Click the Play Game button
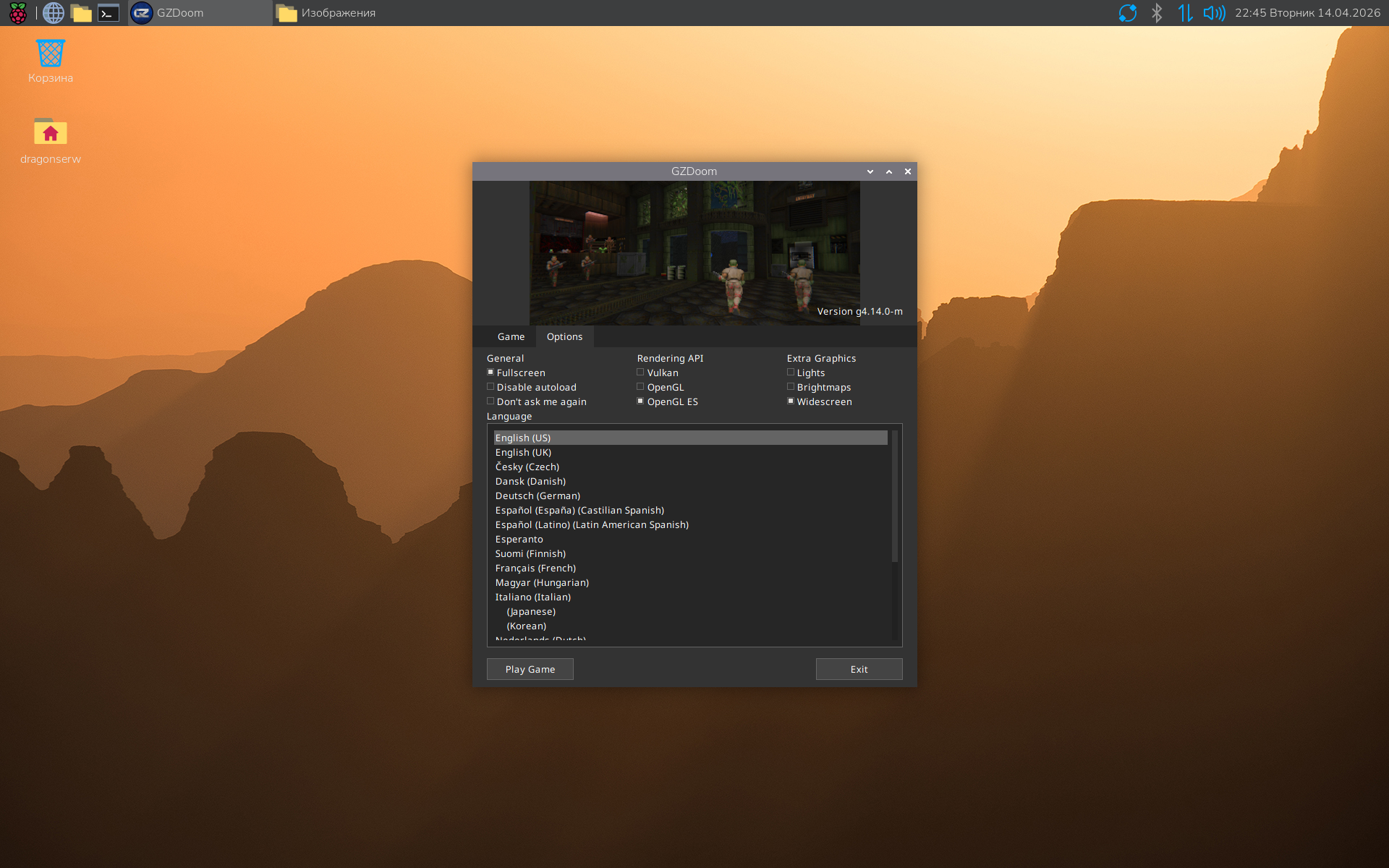Viewport: 1389px width, 868px height. (530, 669)
